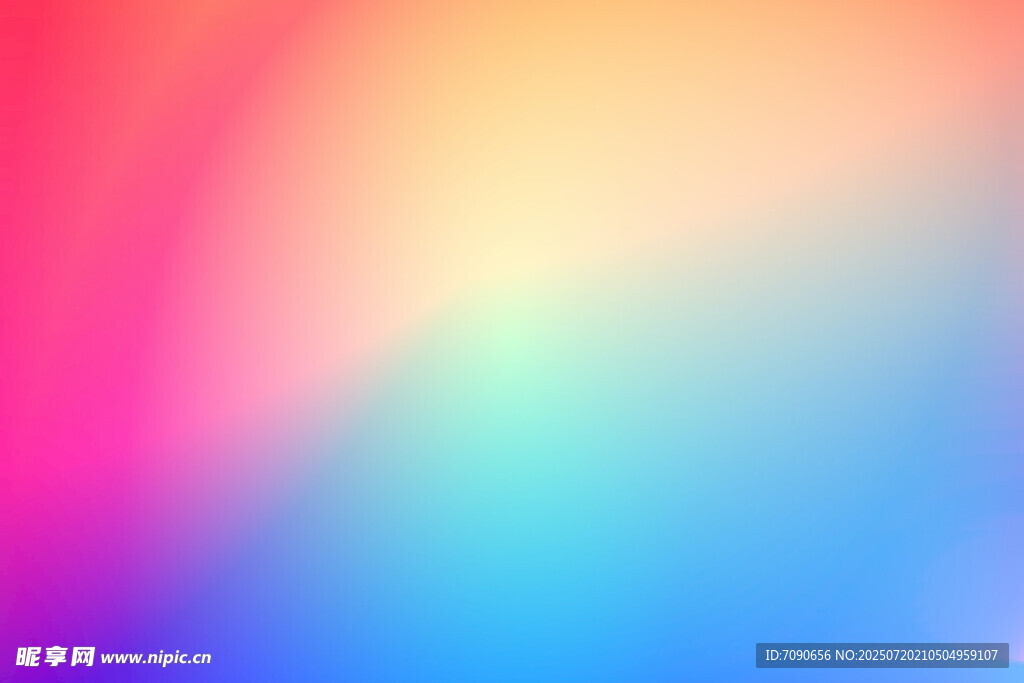
Task: Click the gray watermark ID info box
Action: (x=881, y=656)
